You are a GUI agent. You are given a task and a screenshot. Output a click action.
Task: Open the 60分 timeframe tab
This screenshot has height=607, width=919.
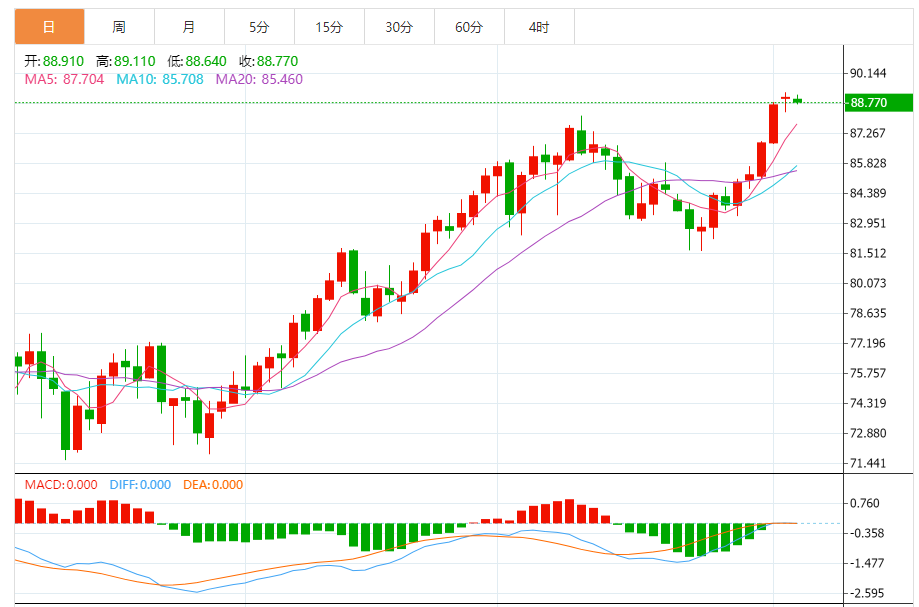coord(469,27)
